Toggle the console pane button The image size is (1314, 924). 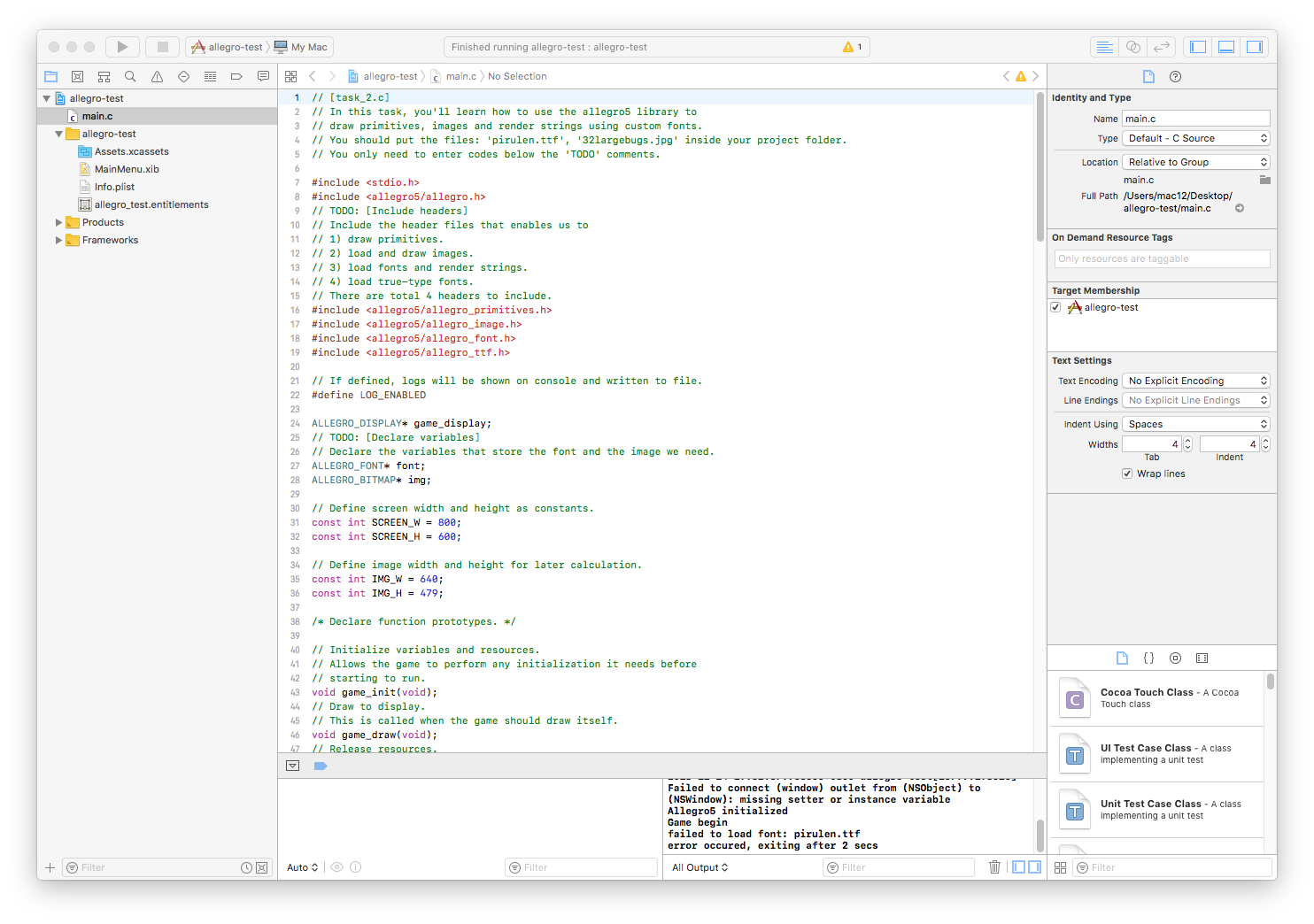pos(1034,867)
